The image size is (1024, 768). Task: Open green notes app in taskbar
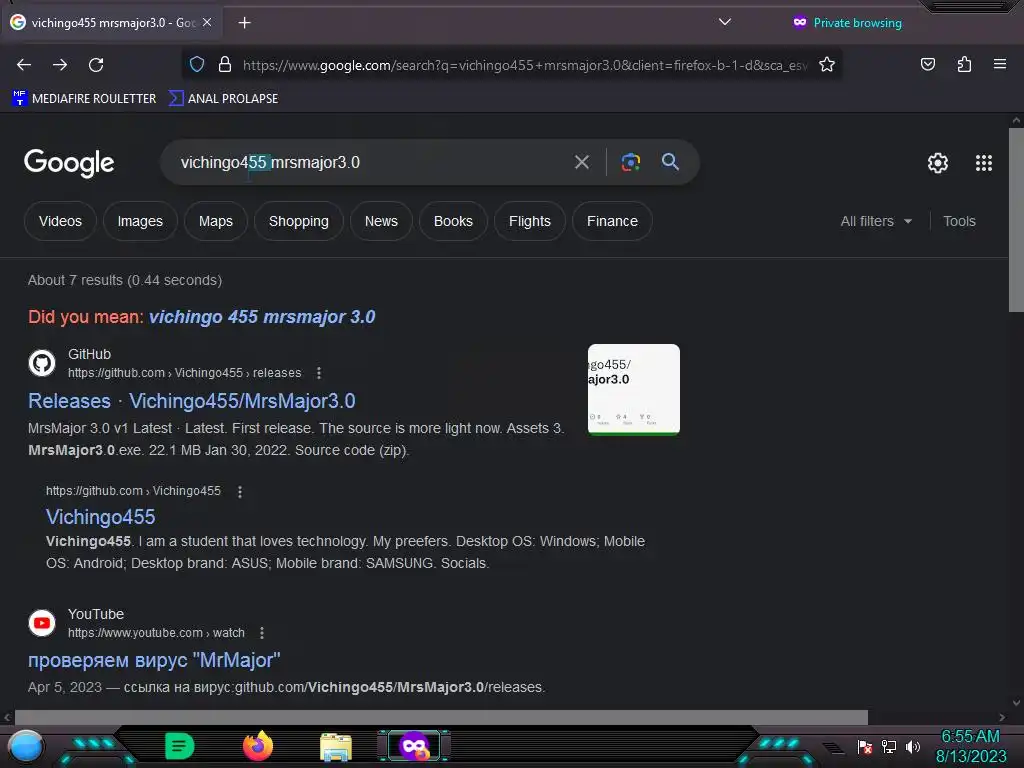(x=179, y=746)
